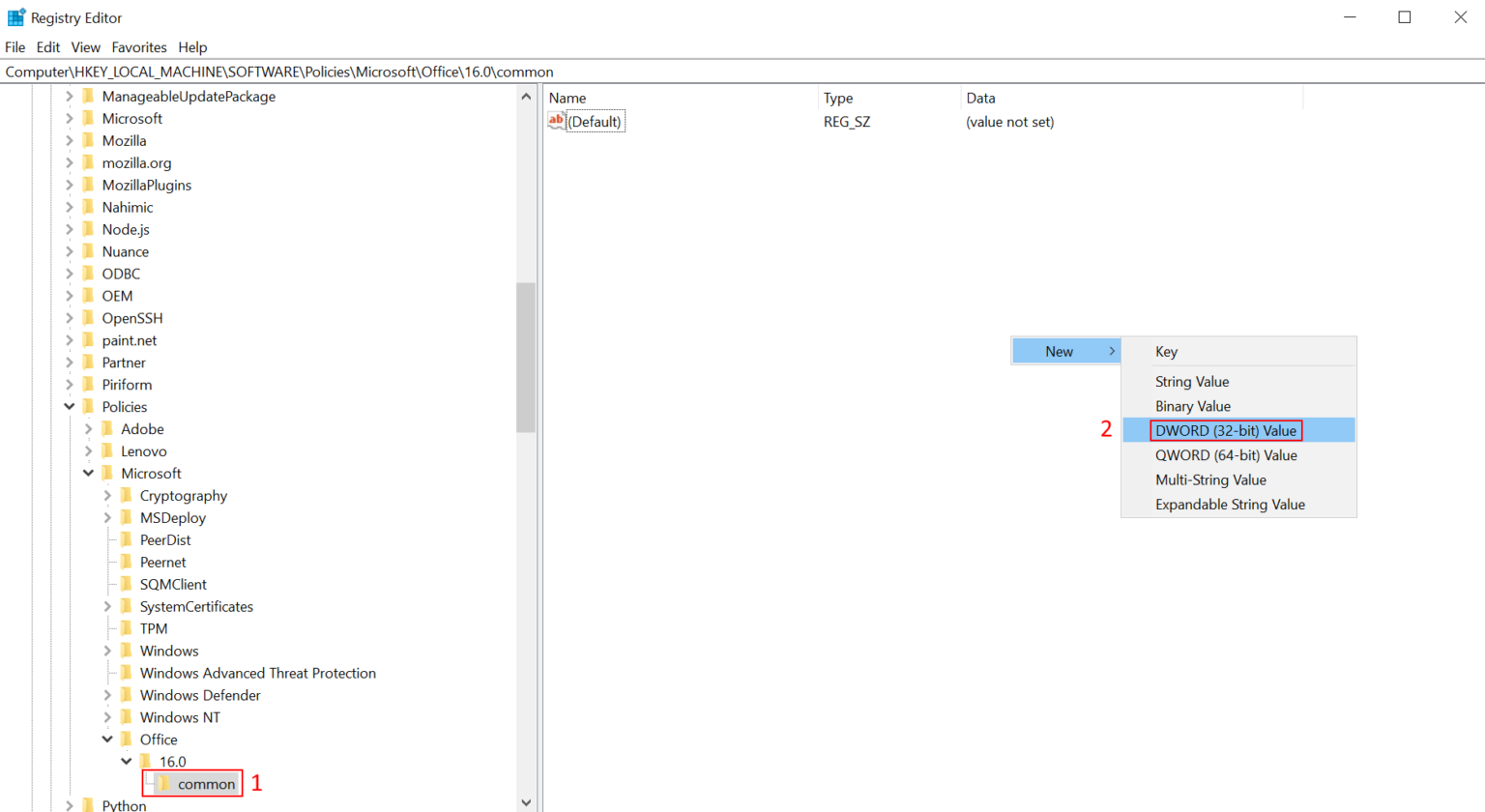This screenshot has height=812, width=1485.
Task: Select the paint.net folder icon
Action: (89, 340)
